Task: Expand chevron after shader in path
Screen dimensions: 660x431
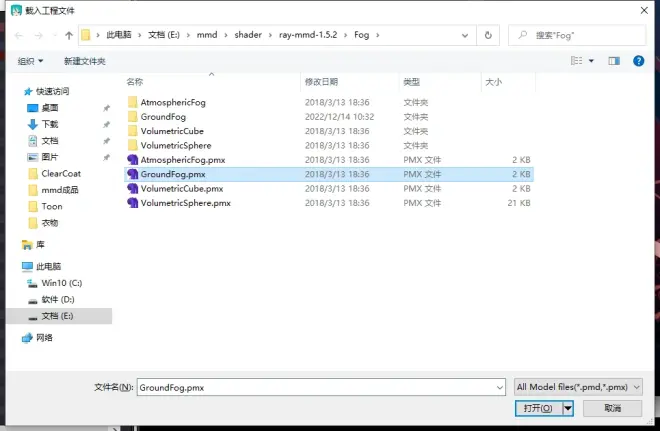Action: coord(270,35)
